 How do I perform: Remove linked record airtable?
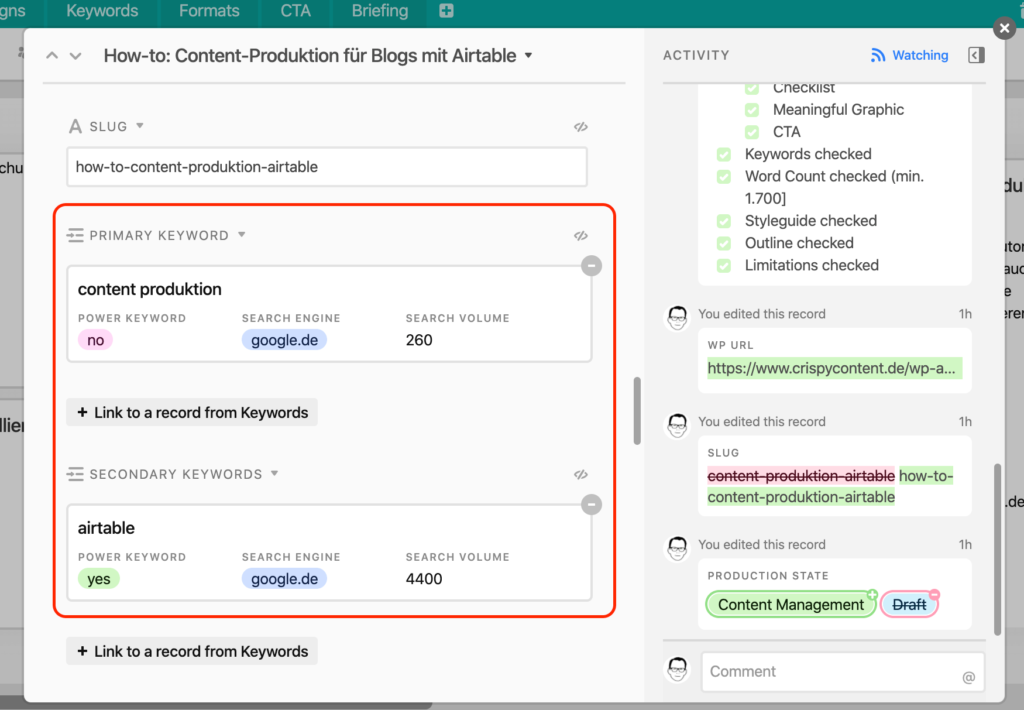592,504
